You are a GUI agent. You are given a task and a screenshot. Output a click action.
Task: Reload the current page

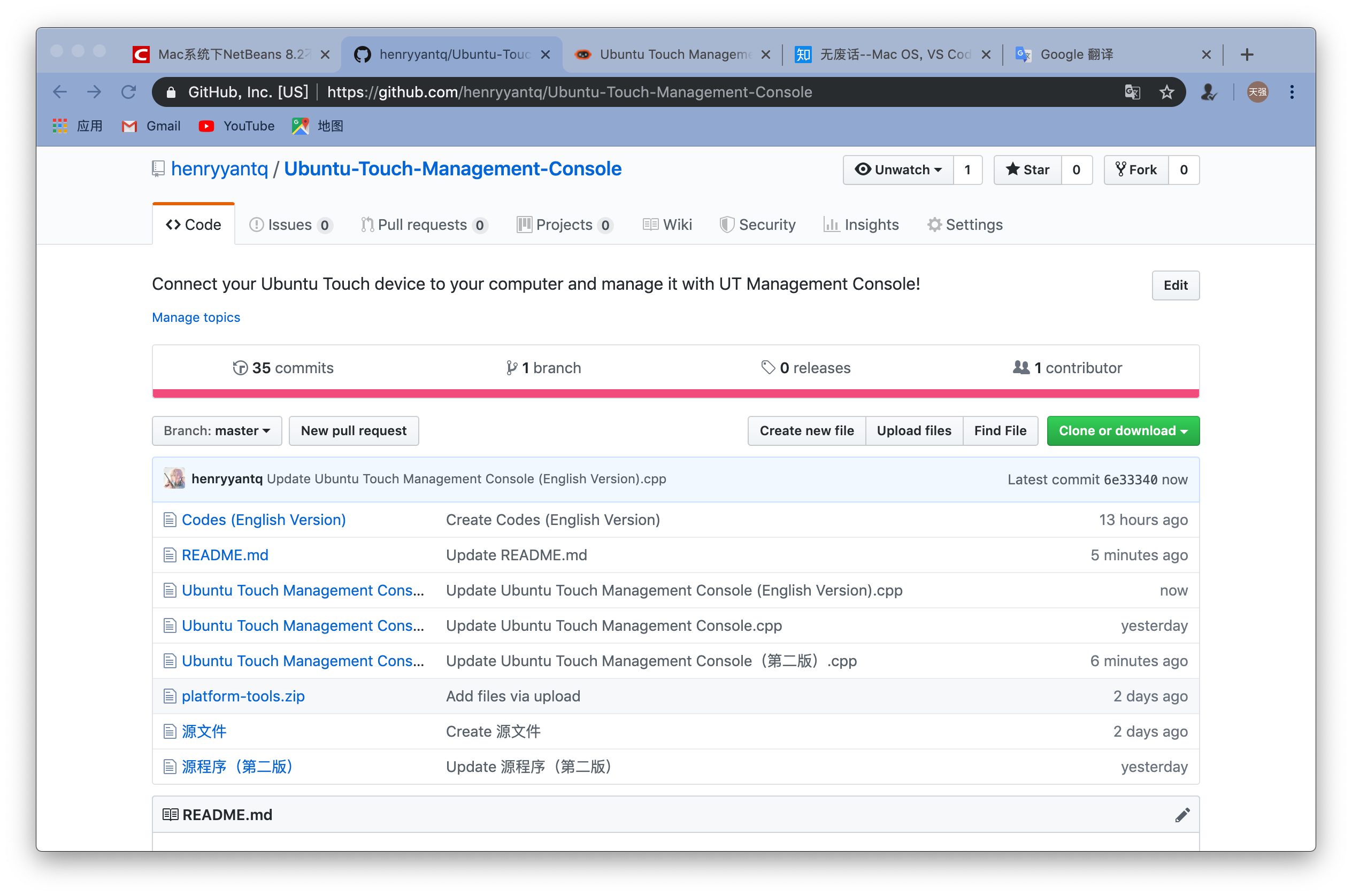tap(129, 92)
